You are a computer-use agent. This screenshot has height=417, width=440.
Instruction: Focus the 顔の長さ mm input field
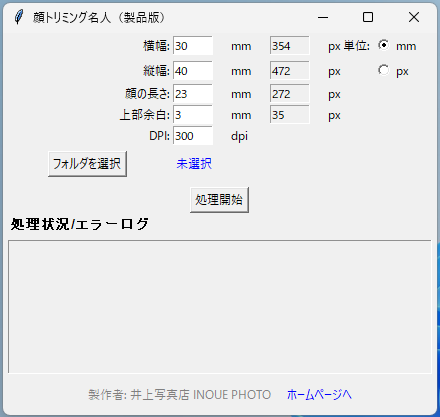193,94
